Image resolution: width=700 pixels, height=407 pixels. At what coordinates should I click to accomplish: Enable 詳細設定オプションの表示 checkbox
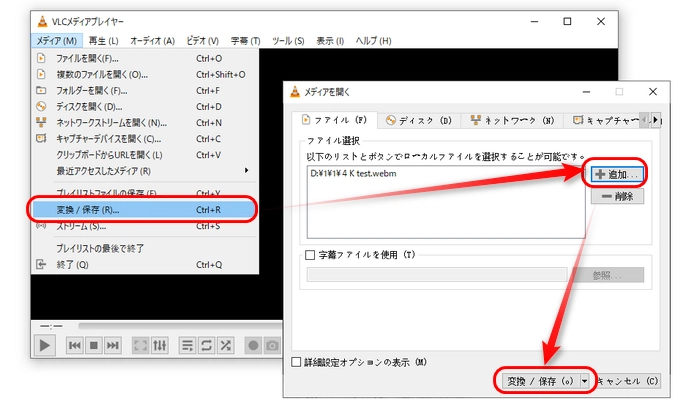[296, 362]
